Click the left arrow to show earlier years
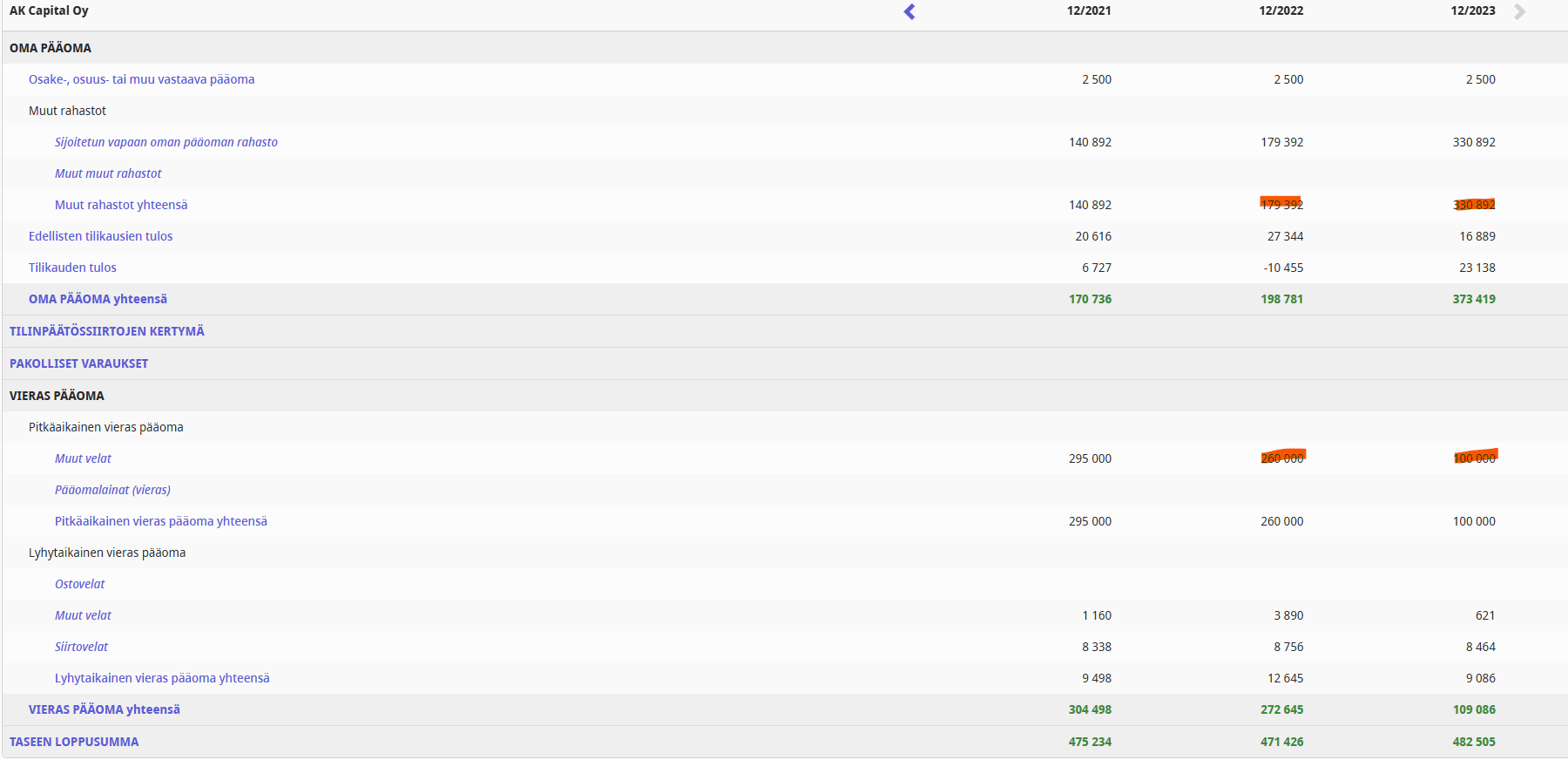 click(x=909, y=12)
